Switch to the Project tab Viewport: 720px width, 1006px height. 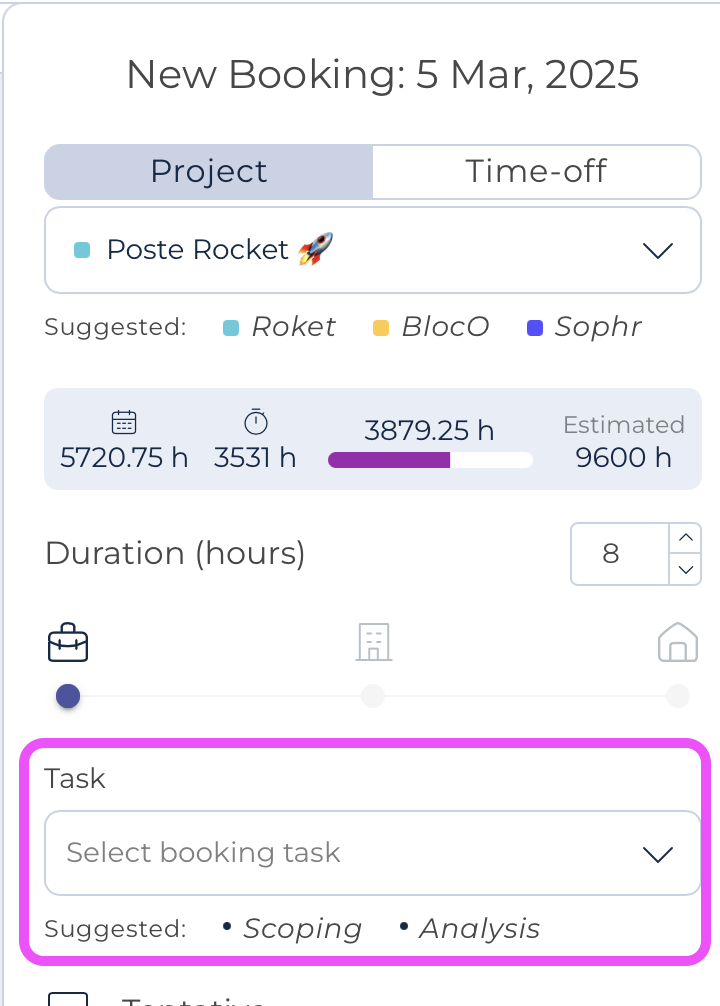coord(209,171)
